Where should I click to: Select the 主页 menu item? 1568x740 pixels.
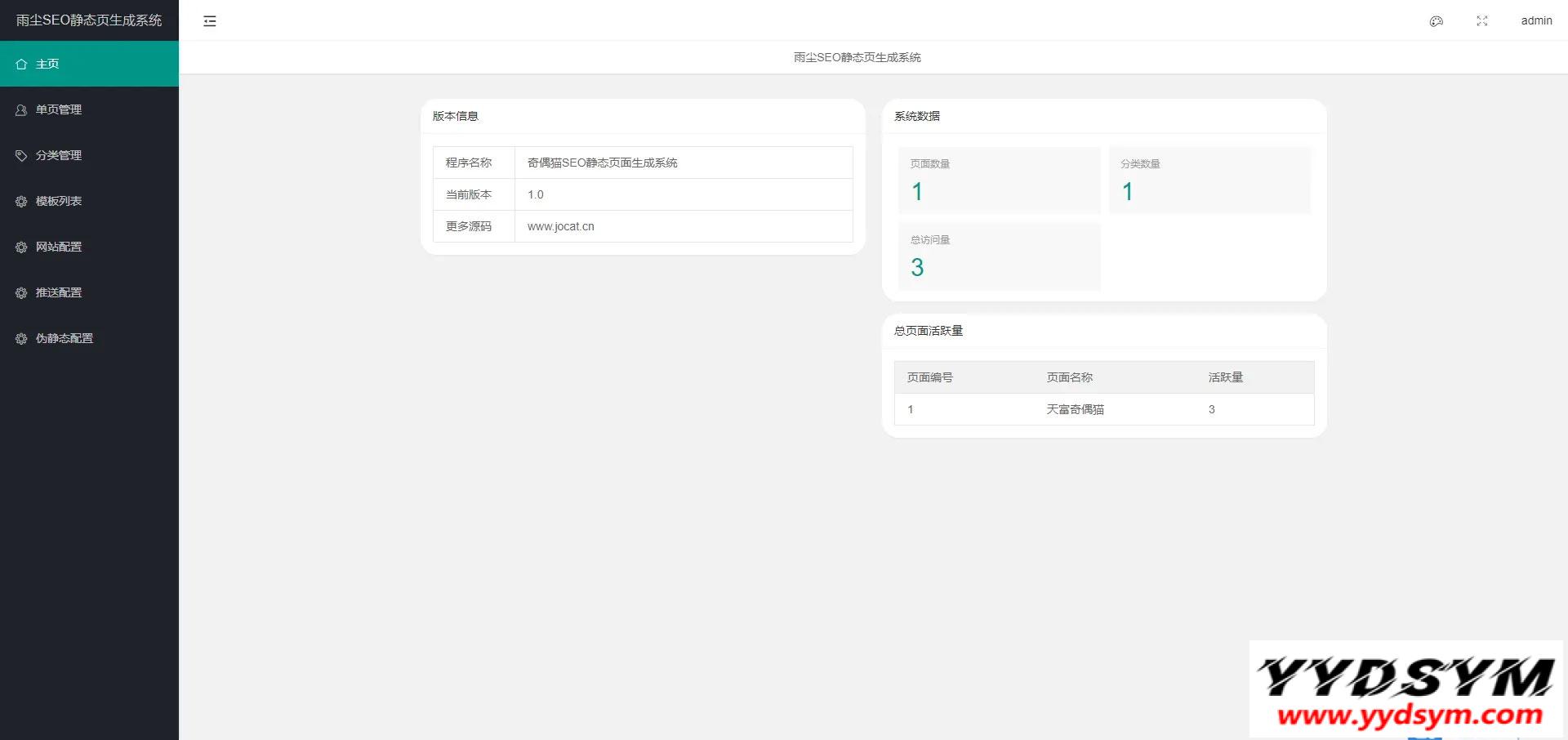(47, 64)
